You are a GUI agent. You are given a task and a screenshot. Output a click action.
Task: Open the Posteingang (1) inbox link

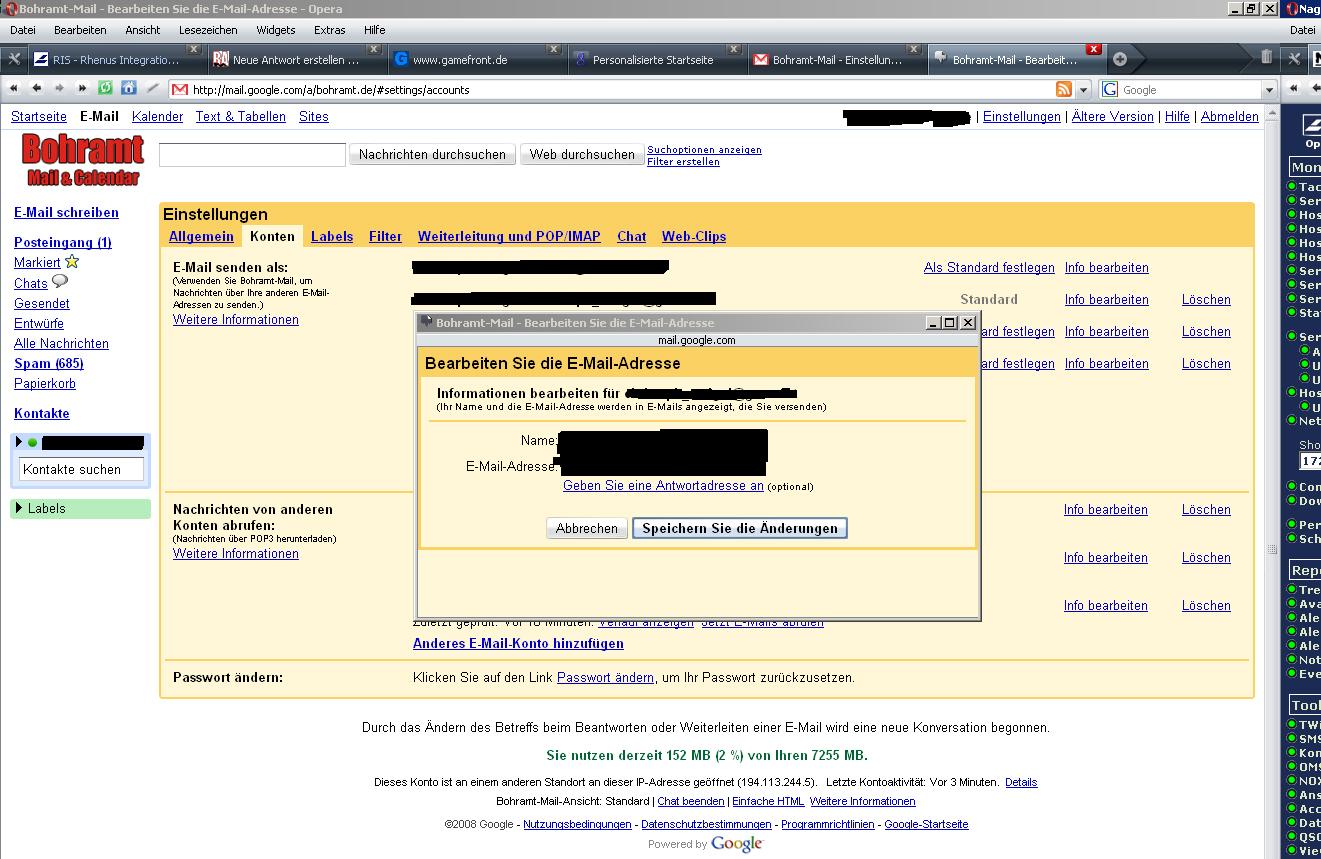(62, 242)
